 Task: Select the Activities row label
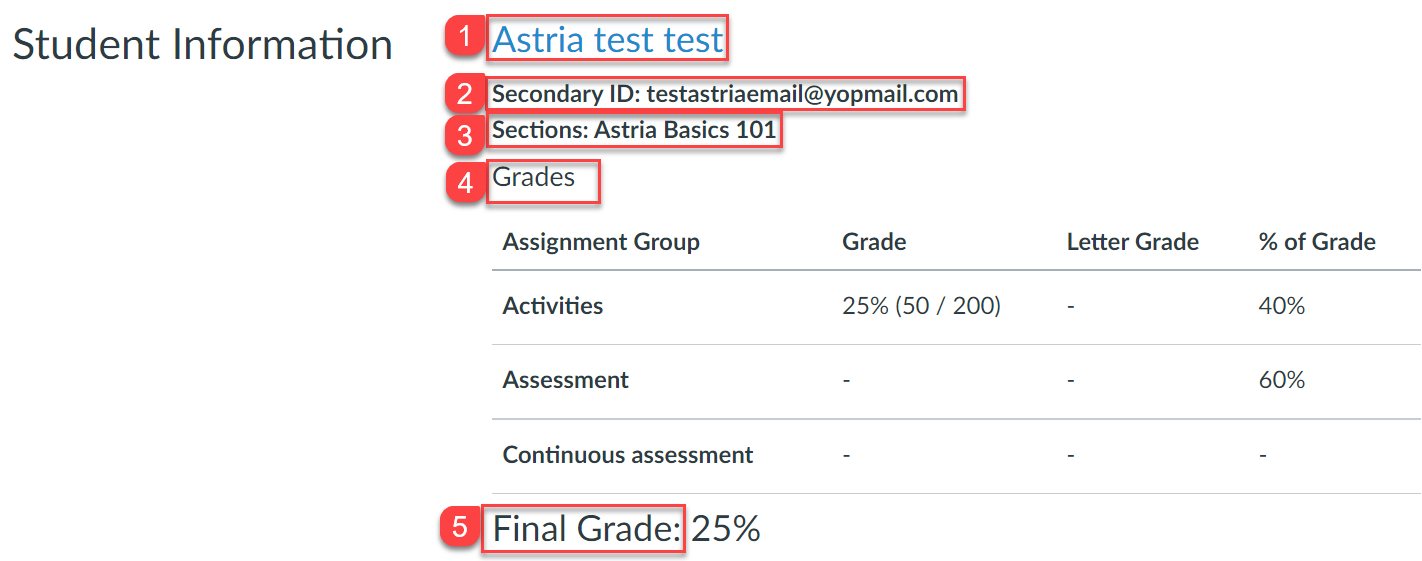coord(552,306)
